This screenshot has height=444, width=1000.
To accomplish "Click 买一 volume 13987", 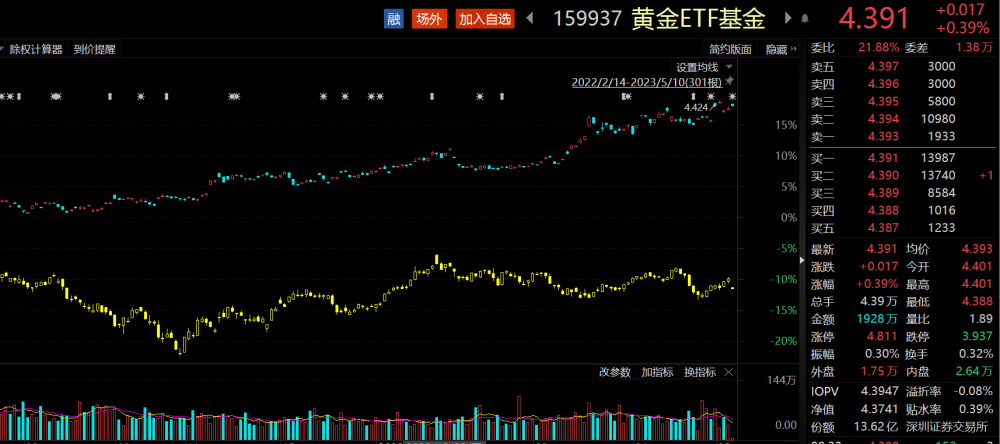I will 938,158.
